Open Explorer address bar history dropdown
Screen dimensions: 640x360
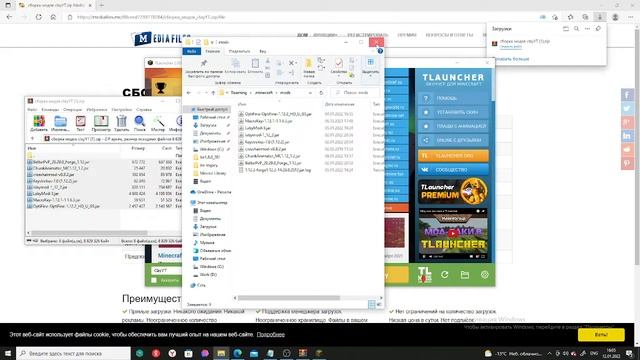click(x=310, y=93)
